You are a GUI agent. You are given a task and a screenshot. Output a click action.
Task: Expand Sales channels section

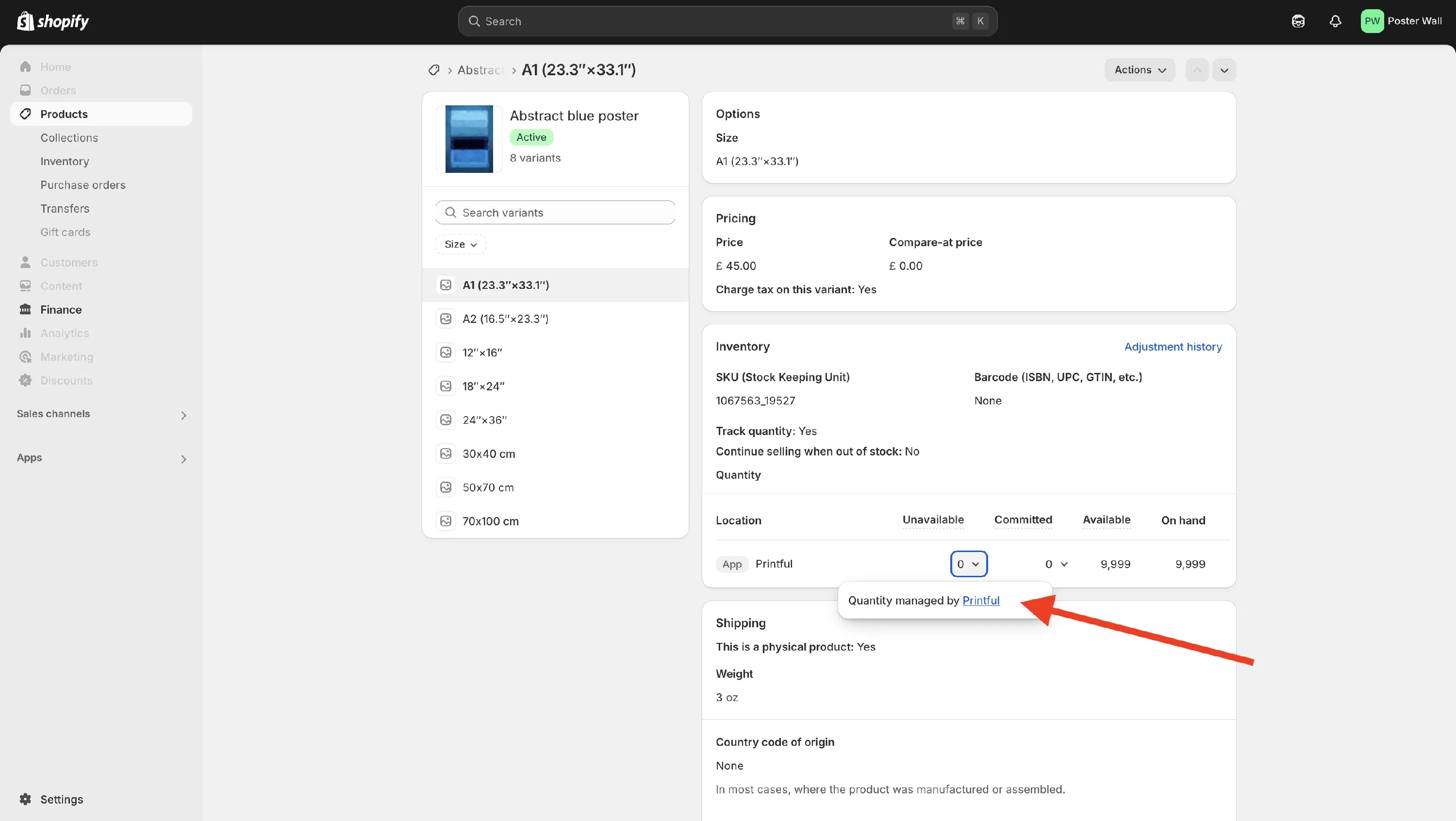pos(102,415)
